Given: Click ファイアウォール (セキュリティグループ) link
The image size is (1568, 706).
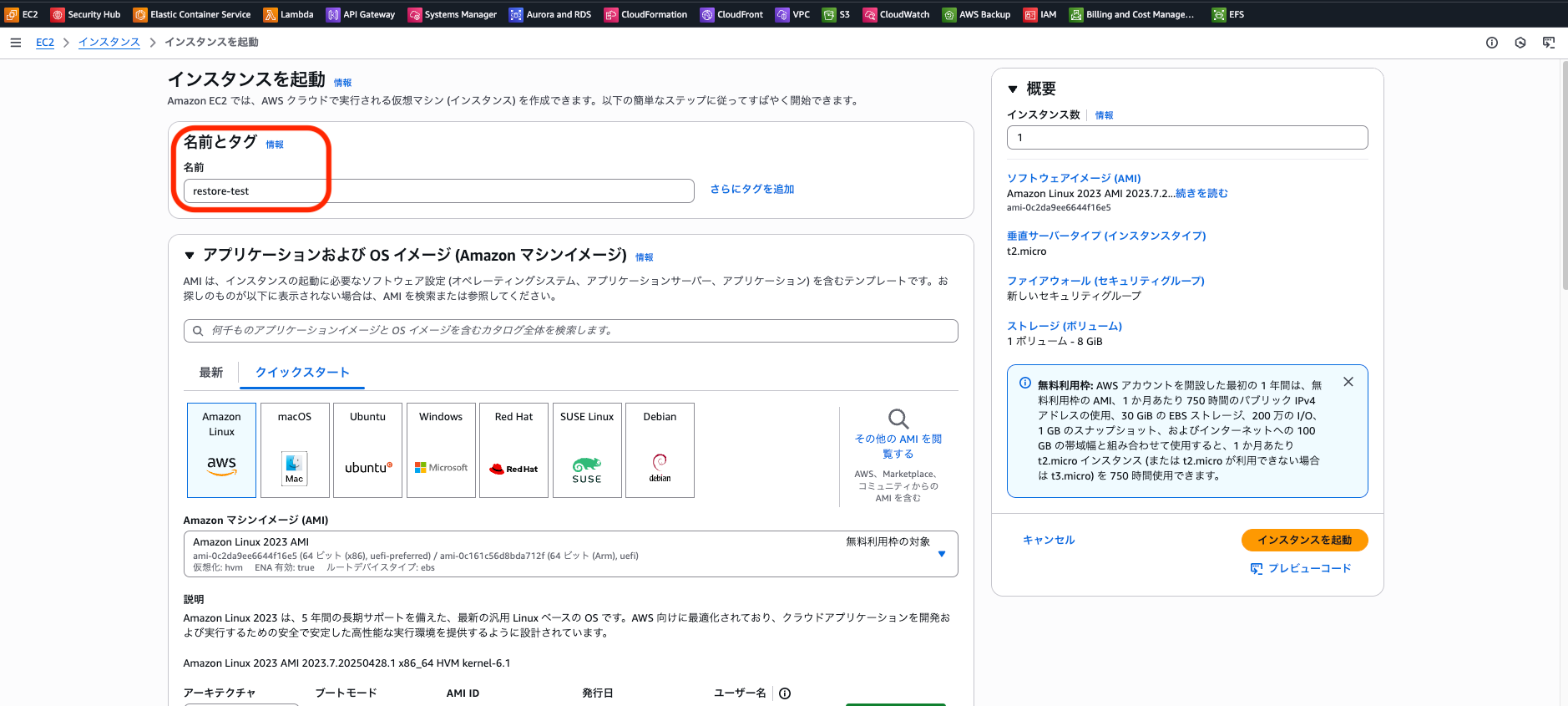Looking at the screenshot, I should [1105, 282].
